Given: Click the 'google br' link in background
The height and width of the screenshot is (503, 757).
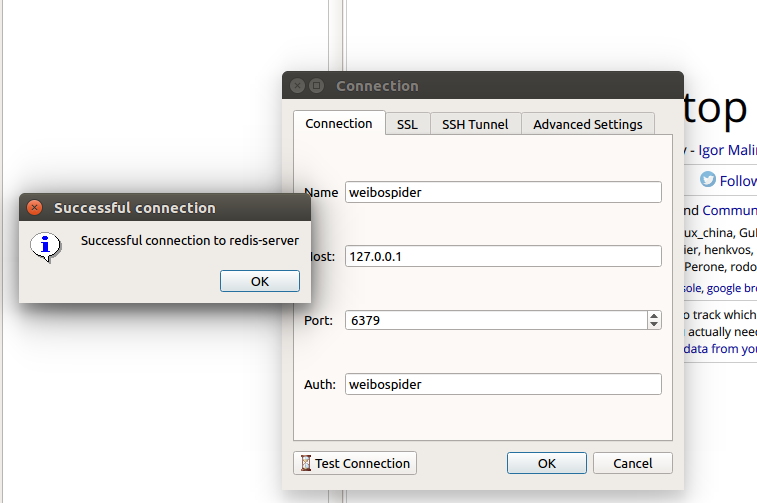Looking at the screenshot, I should click(731, 288).
